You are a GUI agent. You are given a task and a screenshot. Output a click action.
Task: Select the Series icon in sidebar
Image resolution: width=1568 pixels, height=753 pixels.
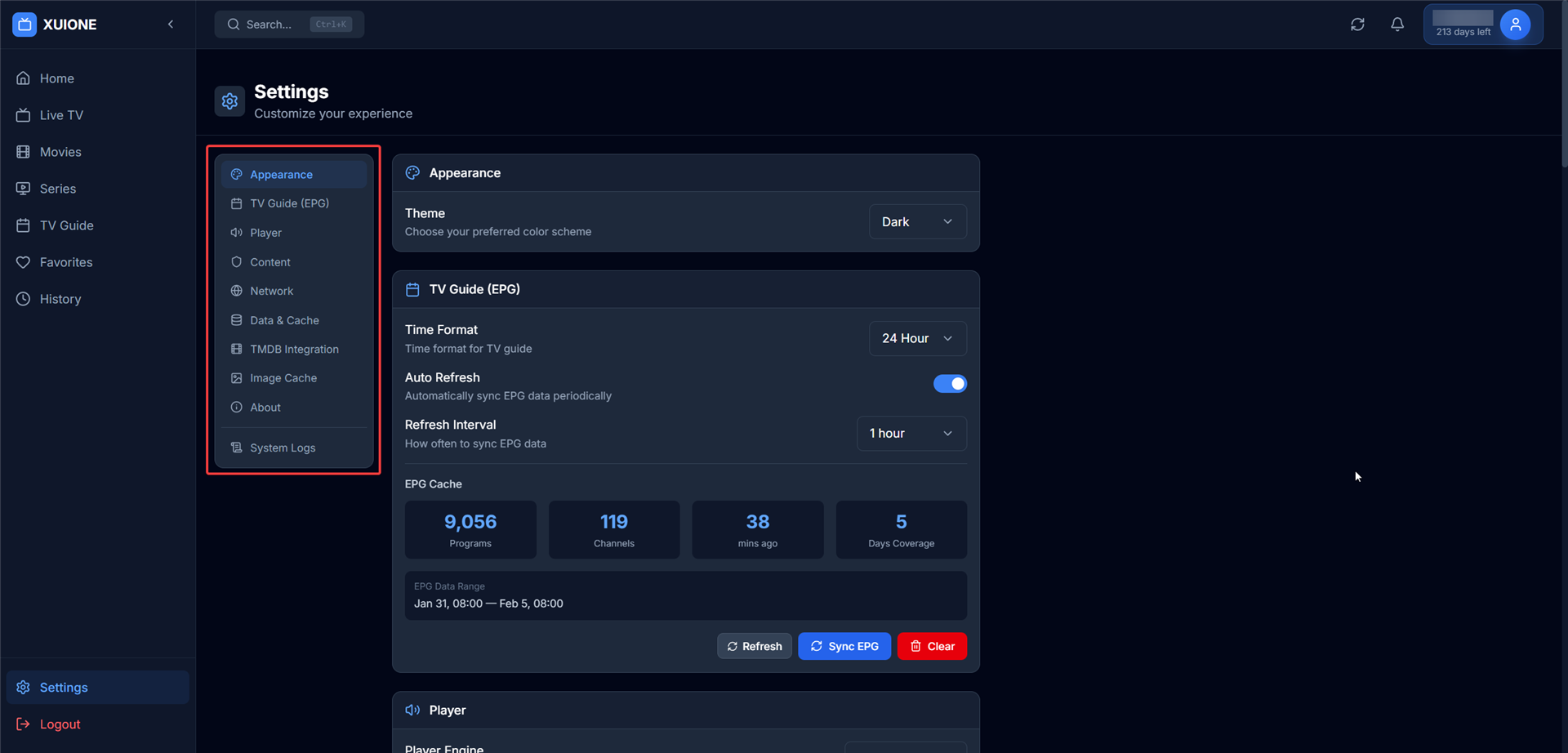[x=24, y=189]
